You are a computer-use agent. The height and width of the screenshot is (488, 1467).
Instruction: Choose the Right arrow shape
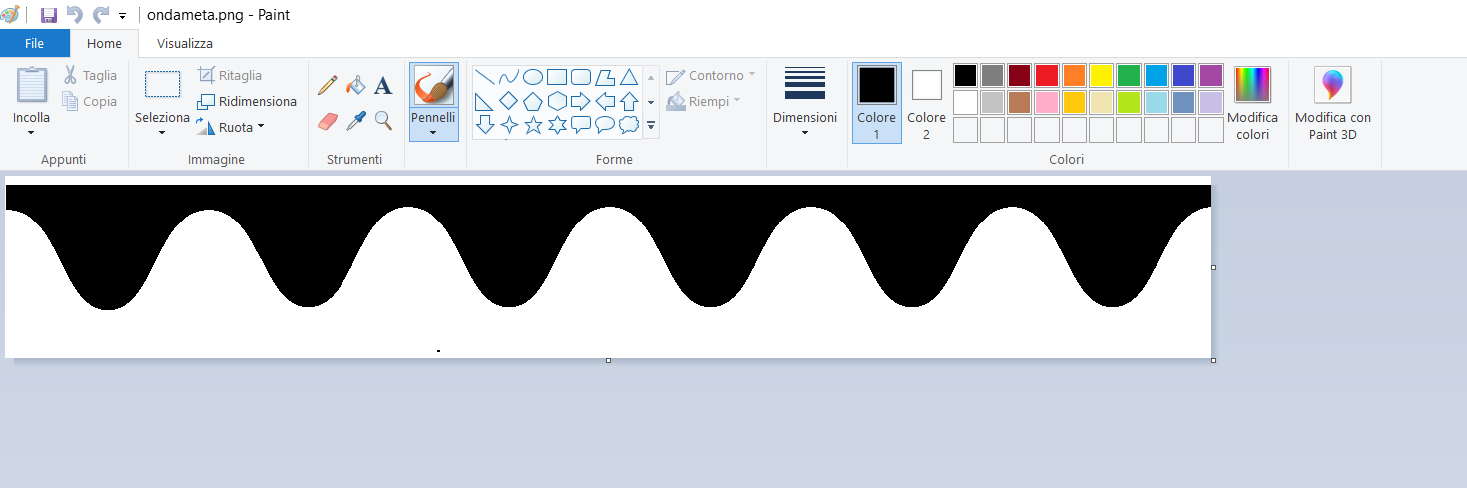click(x=581, y=101)
